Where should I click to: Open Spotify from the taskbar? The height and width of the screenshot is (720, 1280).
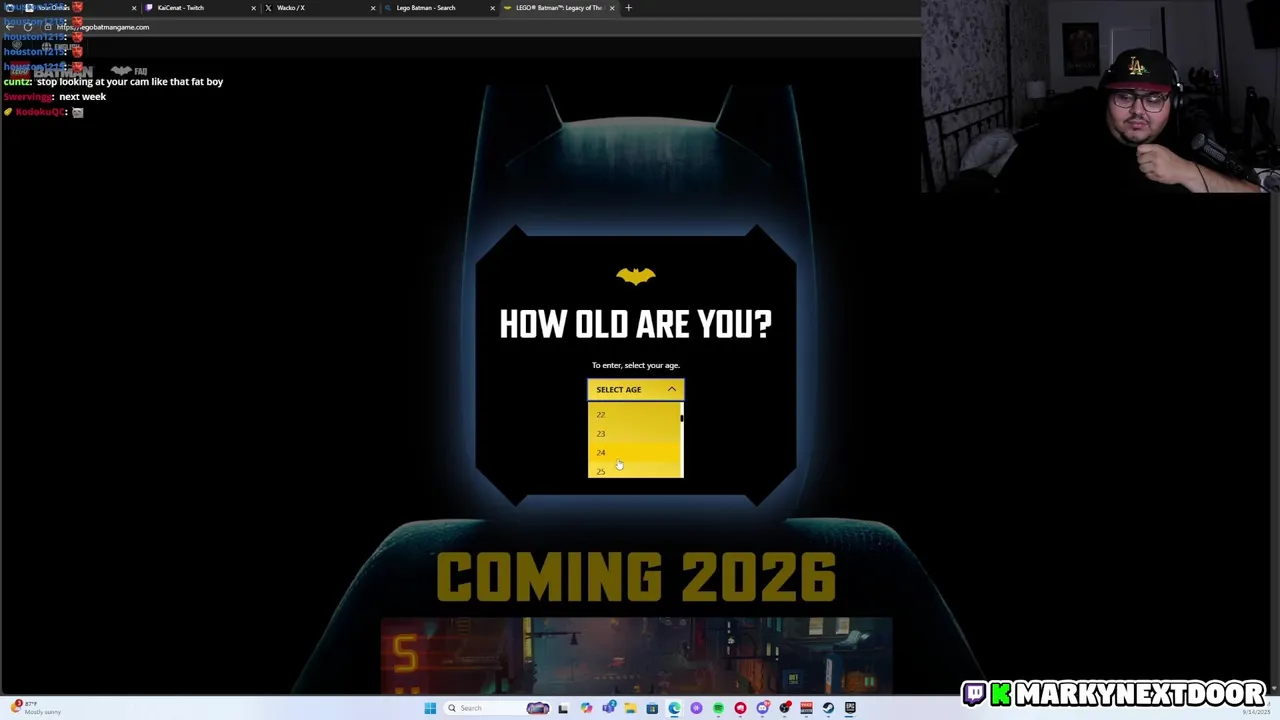point(718,708)
